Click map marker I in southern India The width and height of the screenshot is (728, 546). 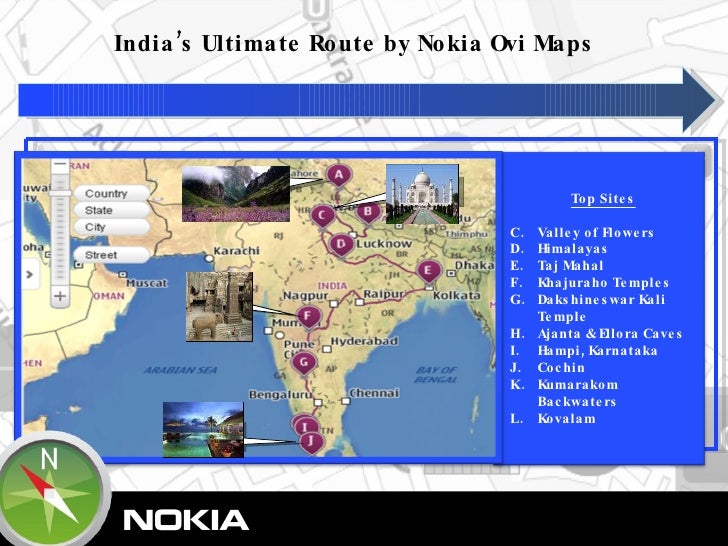[304, 426]
